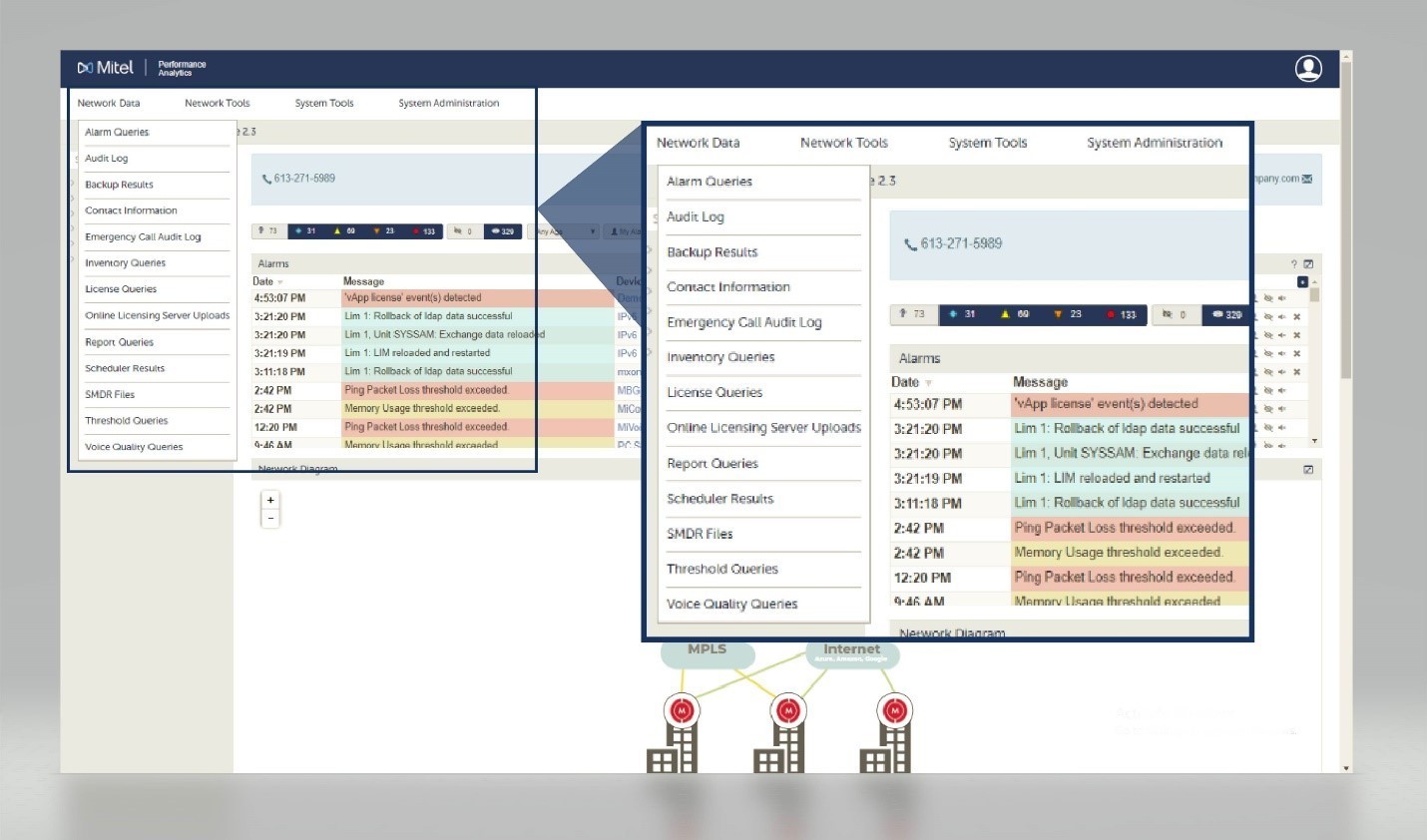Image resolution: width=1427 pixels, height=840 pixels.
Task: Click the Alarms table vertical scrollbar thumb
Action: (1314, 295)
